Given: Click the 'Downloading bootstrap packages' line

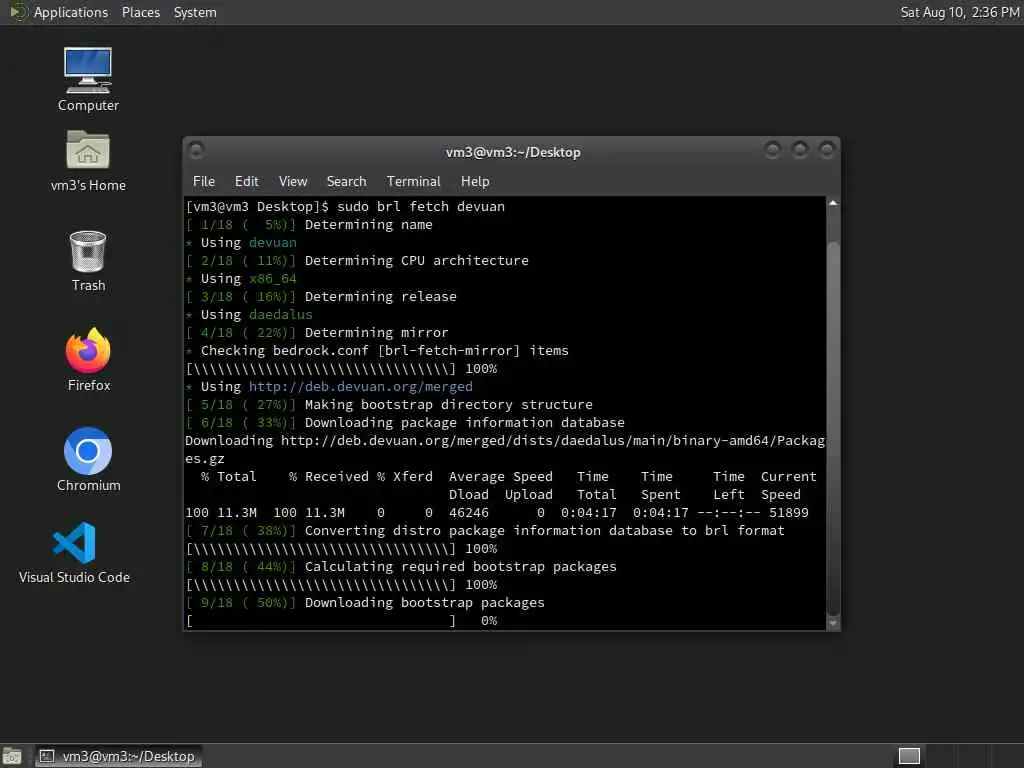Looking at the screenshot, I should 424,603.
